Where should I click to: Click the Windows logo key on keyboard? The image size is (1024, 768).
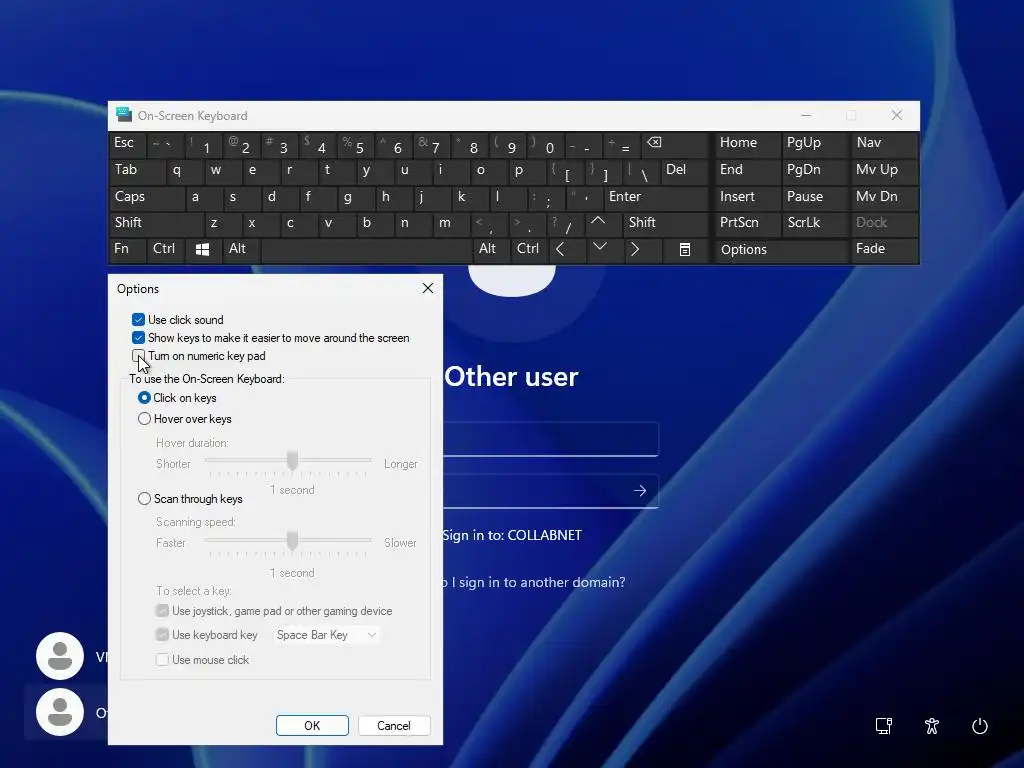tap(202, 249)
